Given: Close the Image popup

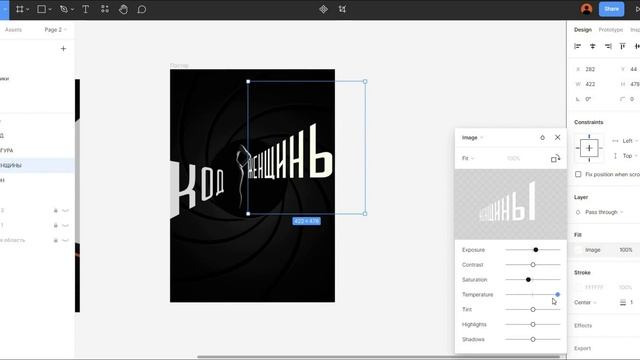Looking at the screenshot, I should tap(558, 138).
